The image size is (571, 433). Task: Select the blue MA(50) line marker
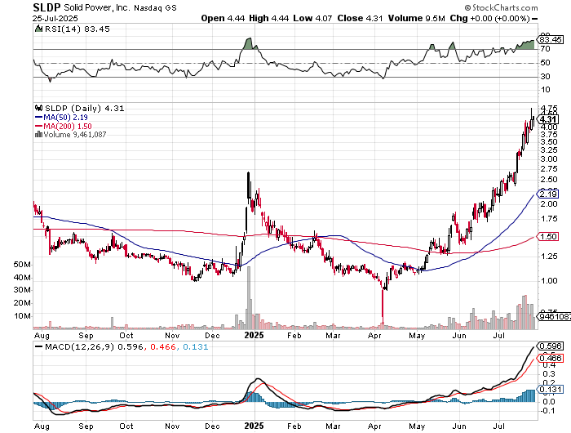pyautogui.click(x=38, y=117)
